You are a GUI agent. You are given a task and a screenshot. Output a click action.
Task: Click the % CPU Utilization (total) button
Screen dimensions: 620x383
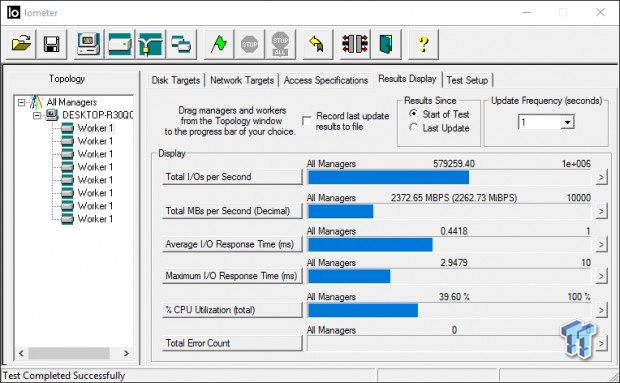coord(232,310)
